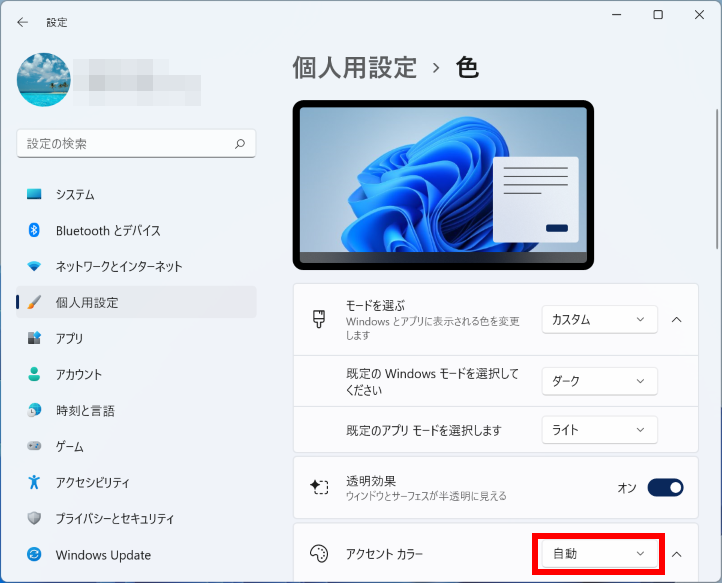Image resolution: width=722 pixels, height=583 pixels.
Task: Maximize the 設定 window
Action: click(658, 15)
